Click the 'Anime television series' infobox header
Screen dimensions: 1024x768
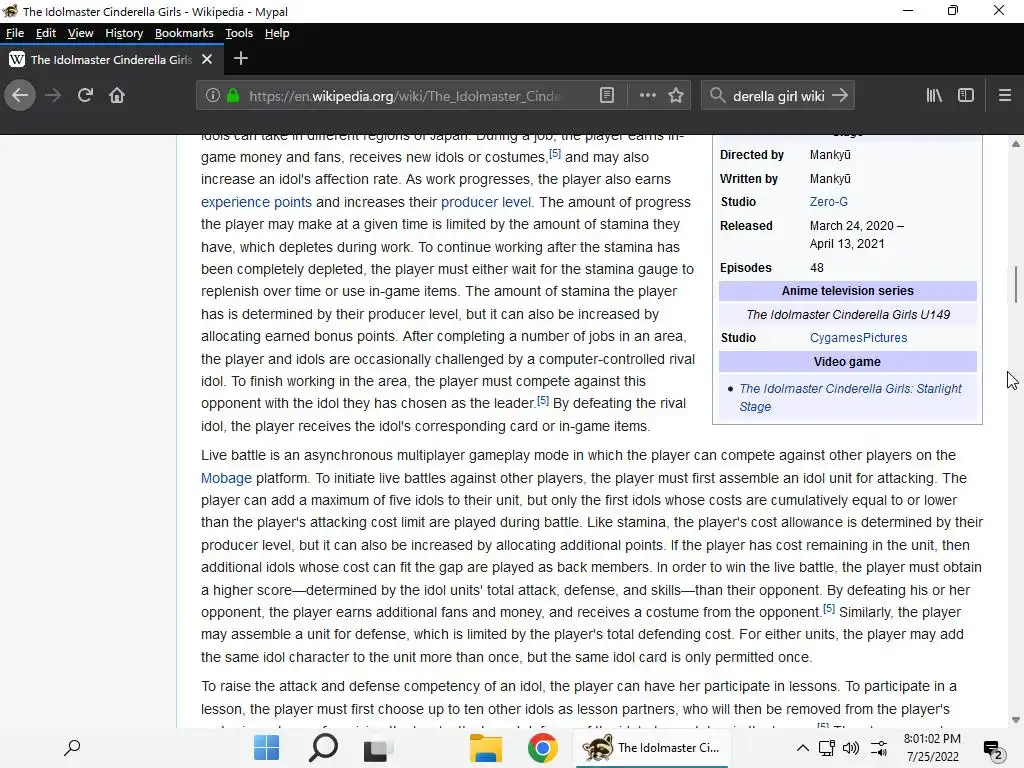point(848,291)
